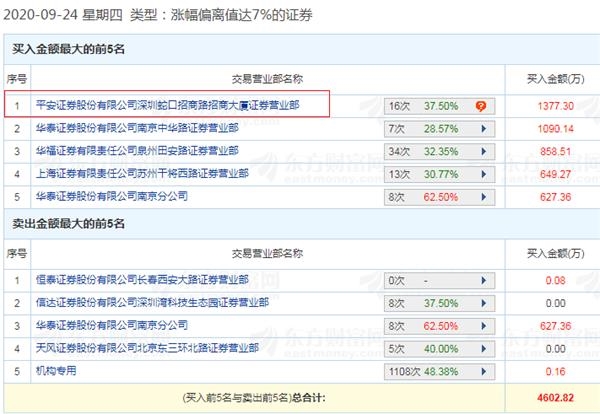Open 华福证券有限责任公司泉州田安路证券营业部 link

(137, 151)
